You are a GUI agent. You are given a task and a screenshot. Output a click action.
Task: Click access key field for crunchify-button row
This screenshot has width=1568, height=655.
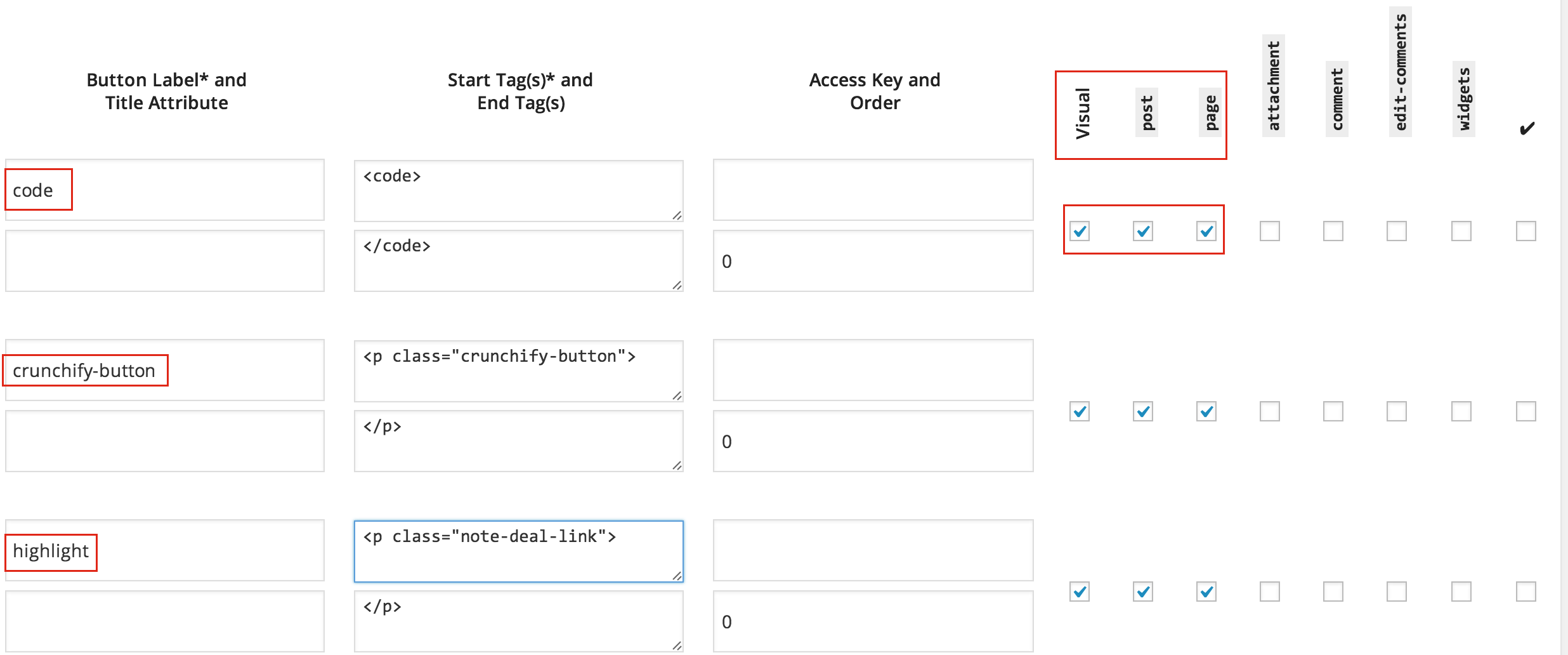click(873, 370)
